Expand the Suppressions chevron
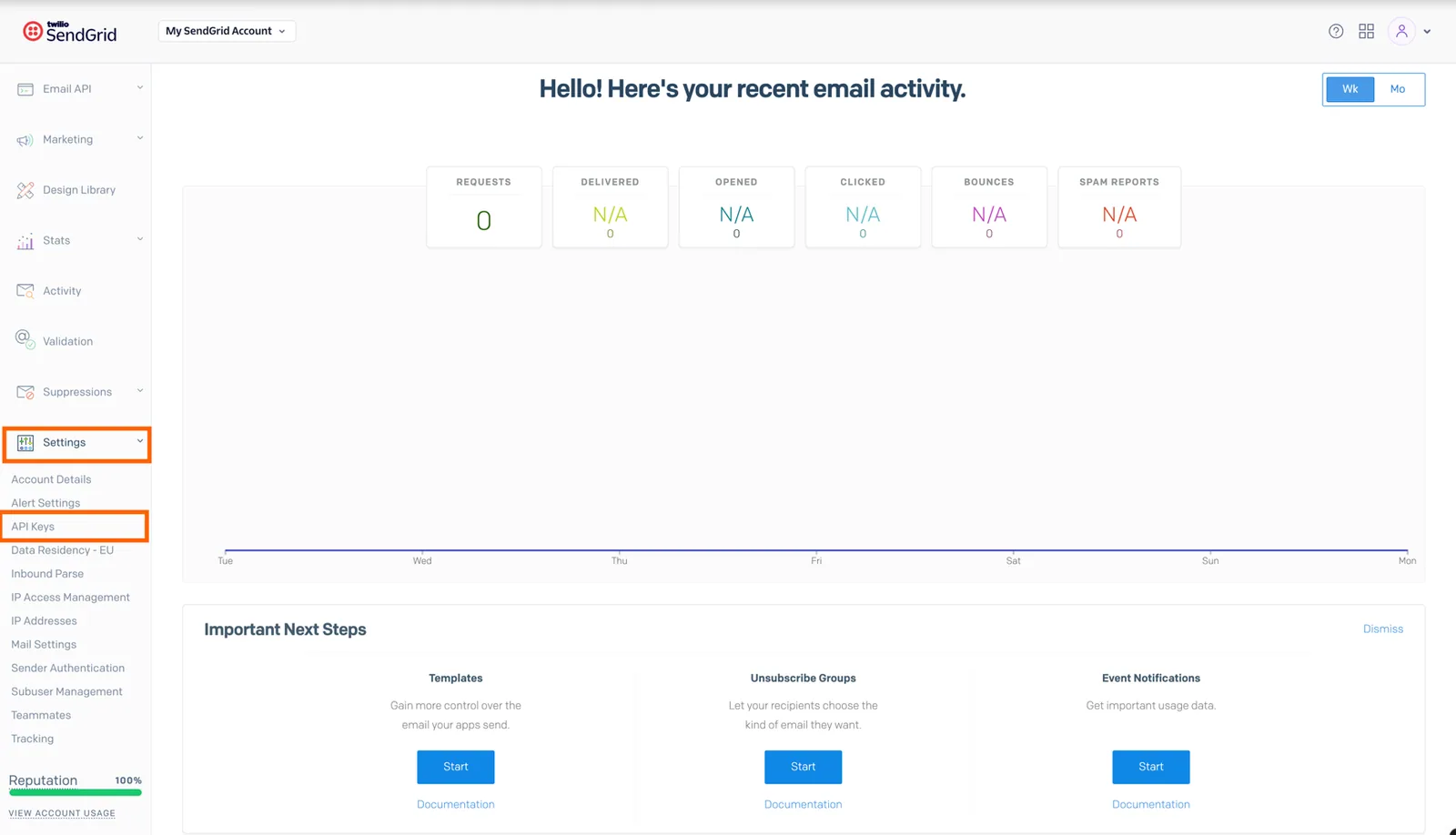The height and width of the screenshot is (835, 1456). coord(140,391)
